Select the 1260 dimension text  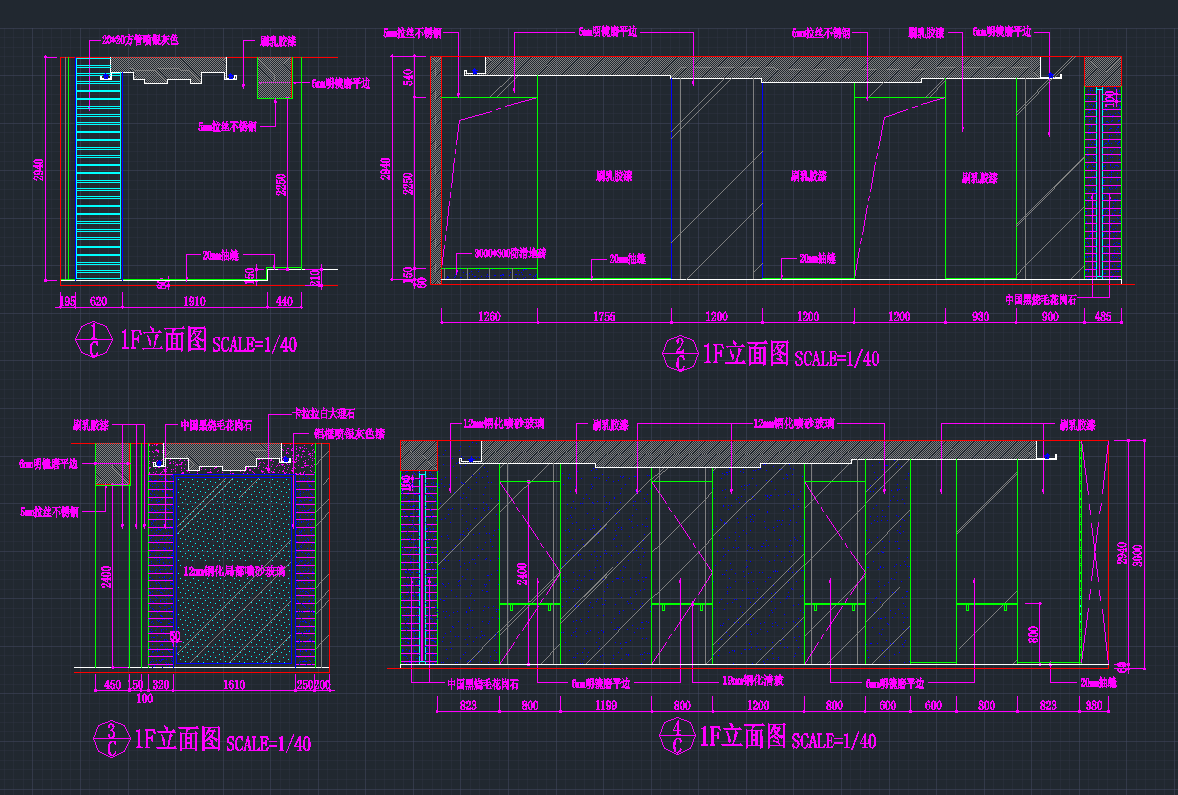pyautogui.click(x=489, y=317)
